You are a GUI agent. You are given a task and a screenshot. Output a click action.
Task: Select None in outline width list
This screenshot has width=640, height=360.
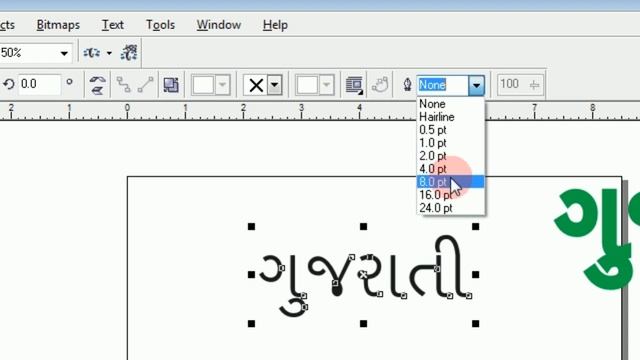point(451,104)
